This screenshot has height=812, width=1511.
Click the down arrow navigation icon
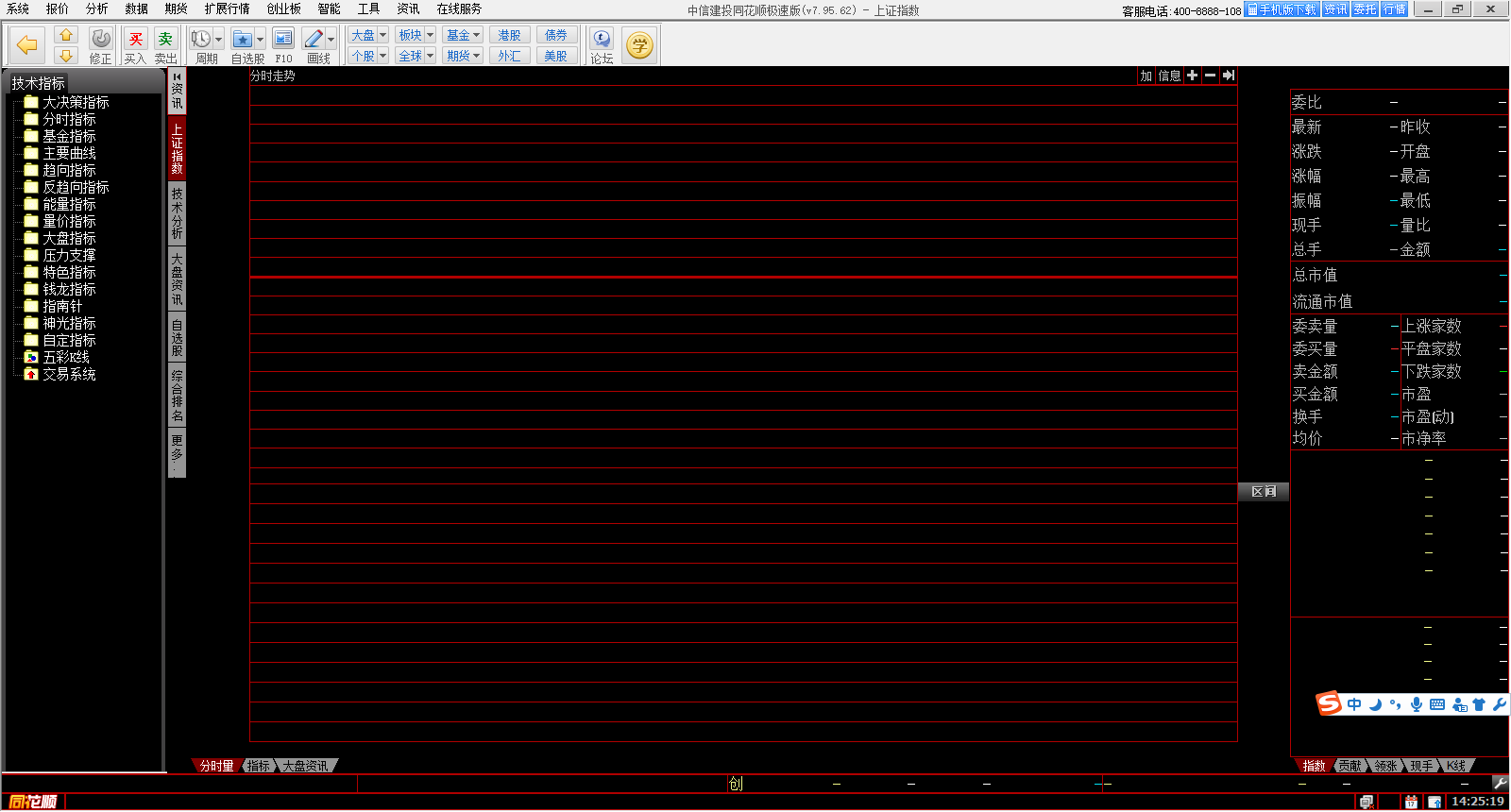[x=65, y=56]
